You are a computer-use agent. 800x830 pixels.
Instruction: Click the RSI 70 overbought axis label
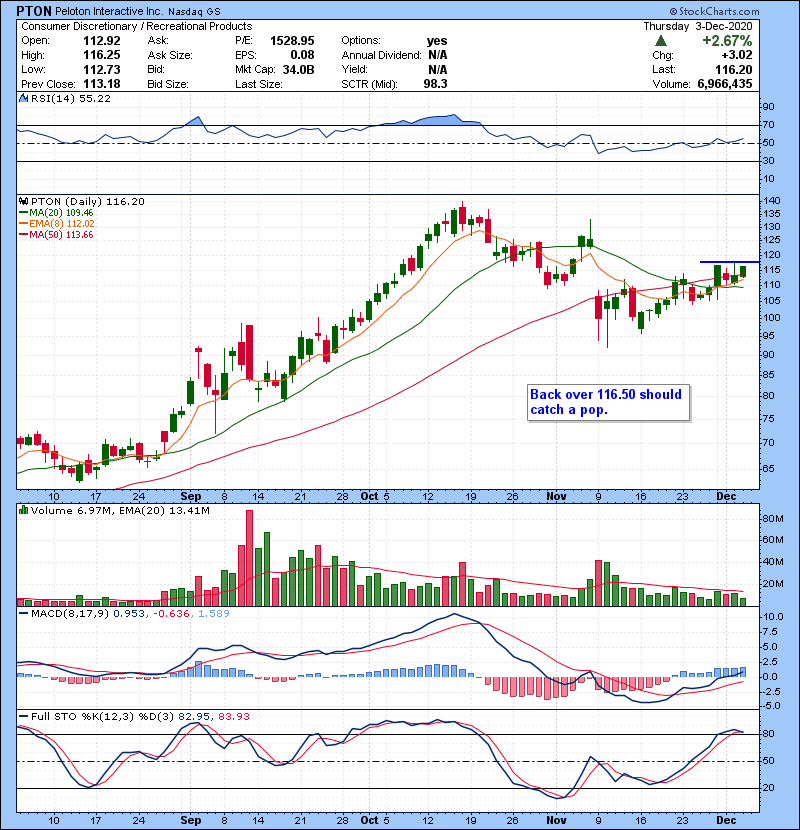pos(768,125)
